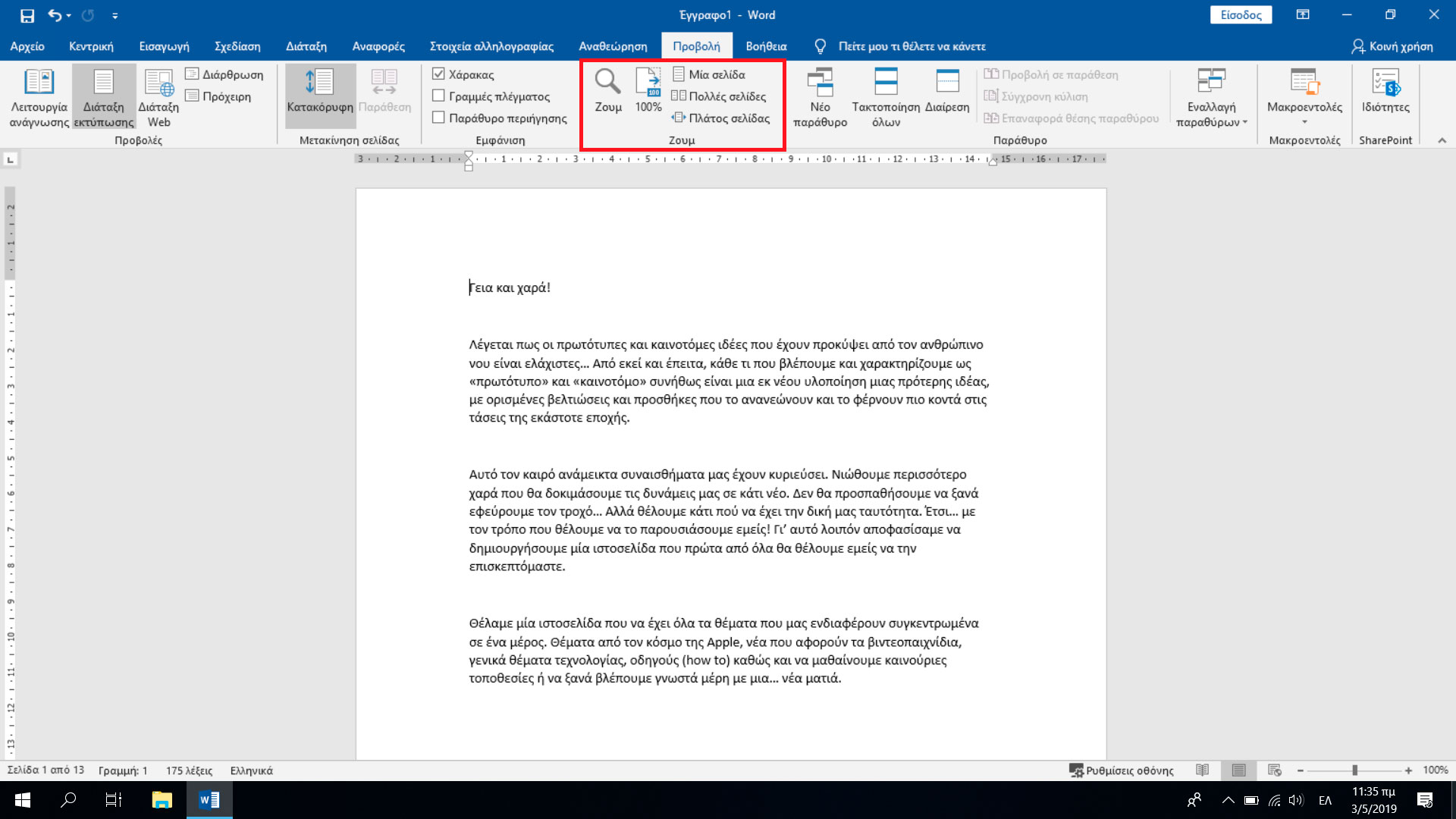Undo the last action
Image resolution: width=1456 pixels, height=819 pixels.
pyautogui.click(x=55, y=15)
